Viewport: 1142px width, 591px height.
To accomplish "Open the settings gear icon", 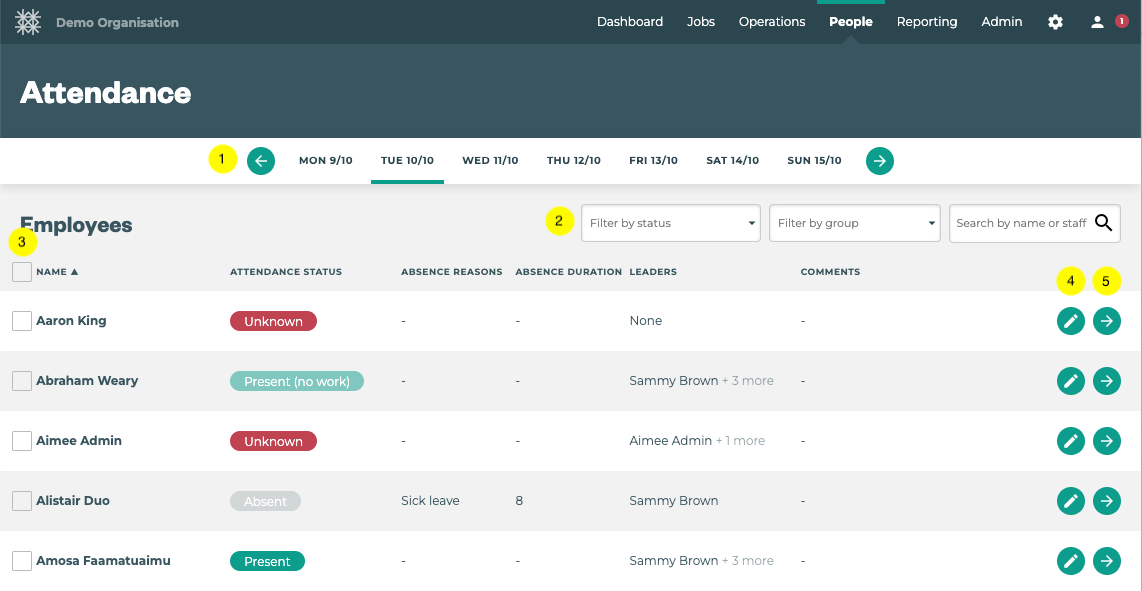I will pyautogui.click(x=1055, y=22).
